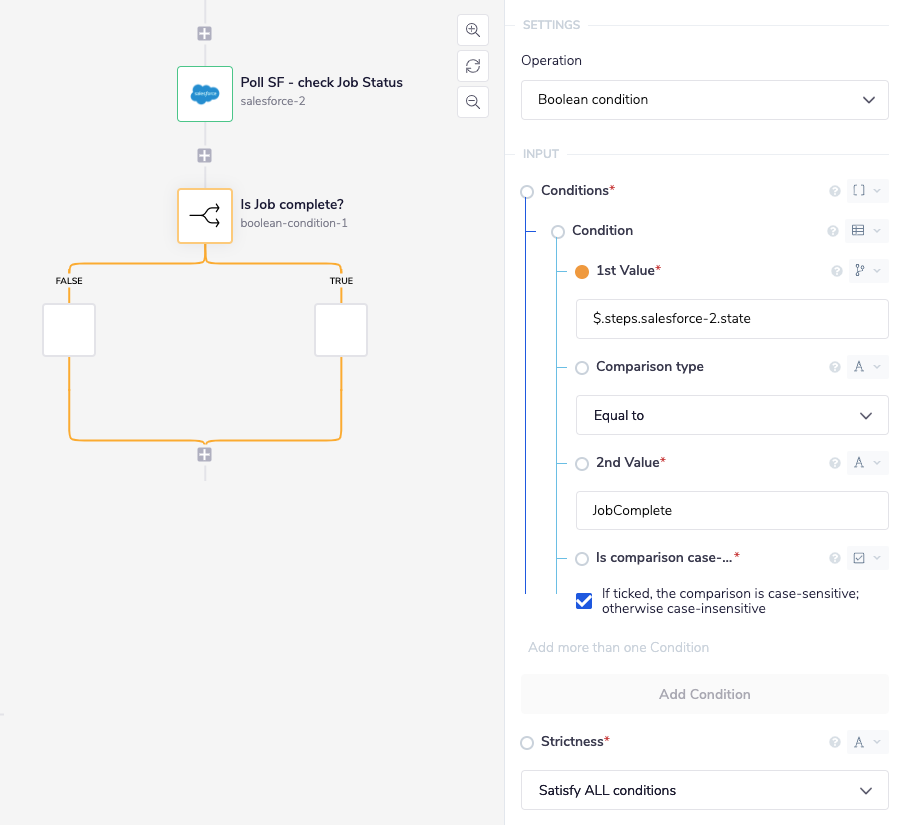
Task: Click the JobComplete value input field
Action: 732,510
